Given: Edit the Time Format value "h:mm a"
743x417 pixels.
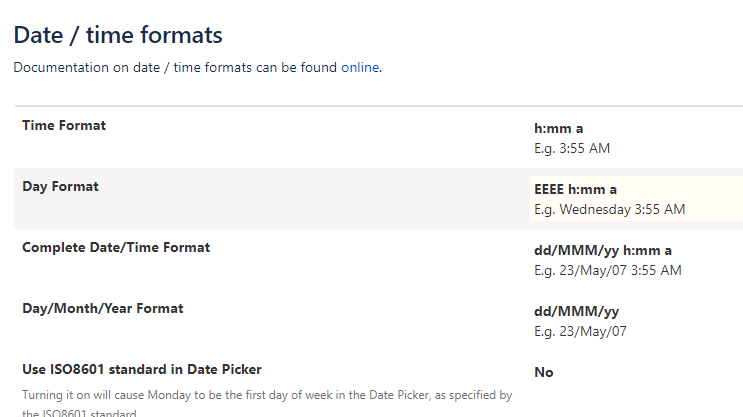Looking at the screenshot, I should point(558,130).
